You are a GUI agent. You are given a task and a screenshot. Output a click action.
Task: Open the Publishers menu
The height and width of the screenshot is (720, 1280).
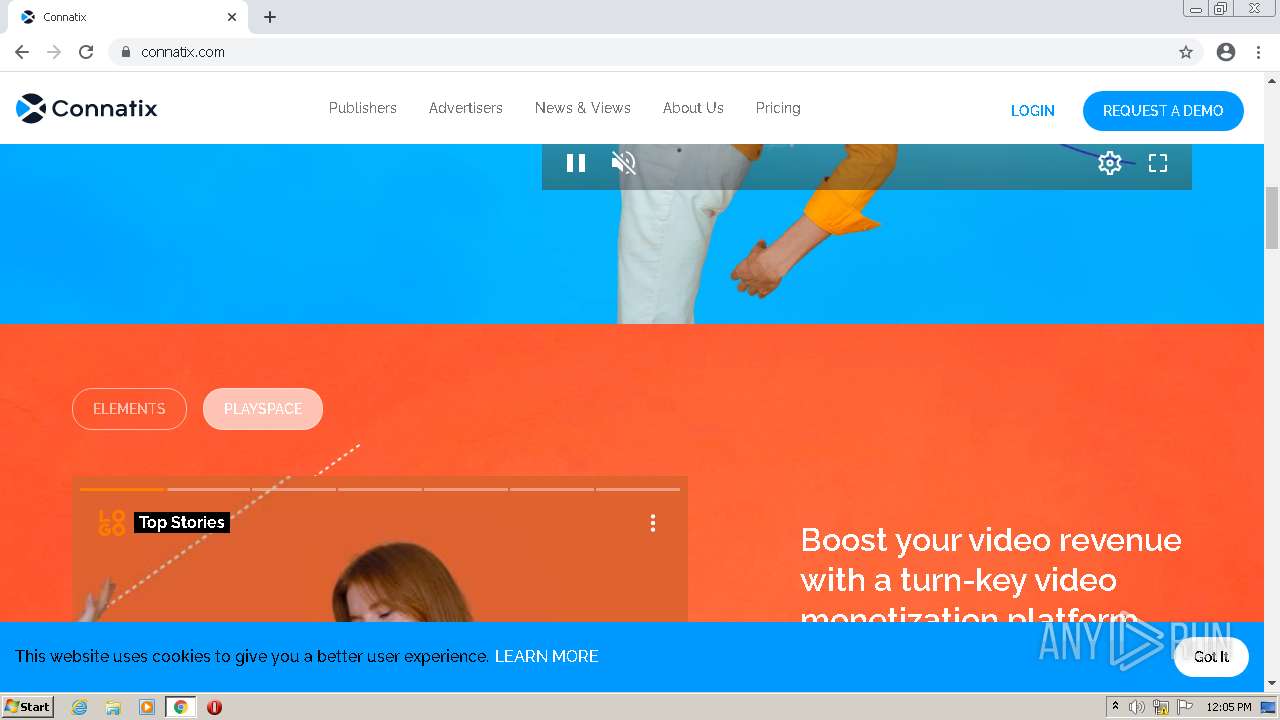click(x=363, y=108)
